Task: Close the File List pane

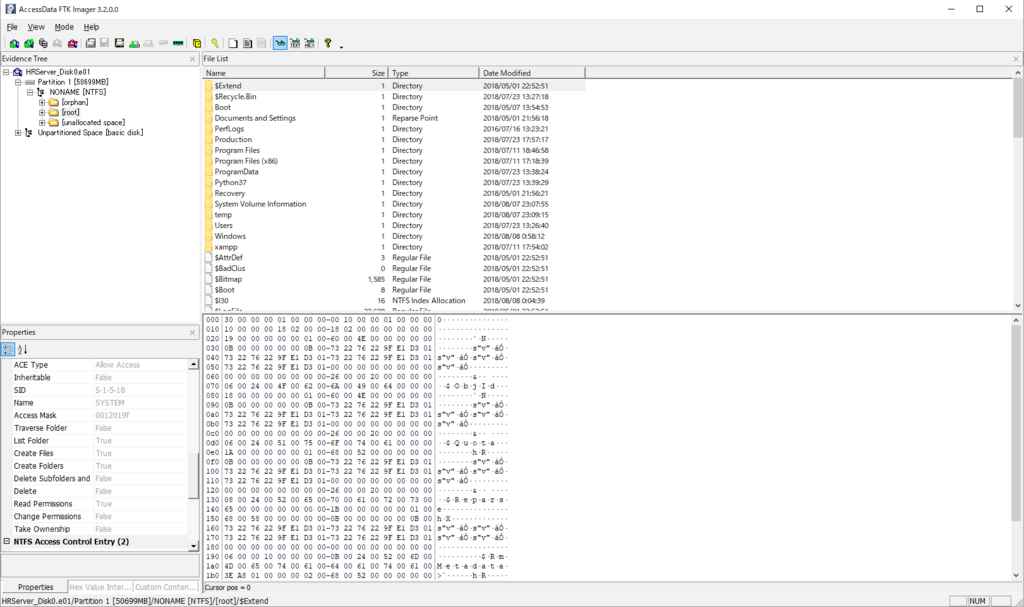Action: pyautogui.click(x=1016, y=59)
